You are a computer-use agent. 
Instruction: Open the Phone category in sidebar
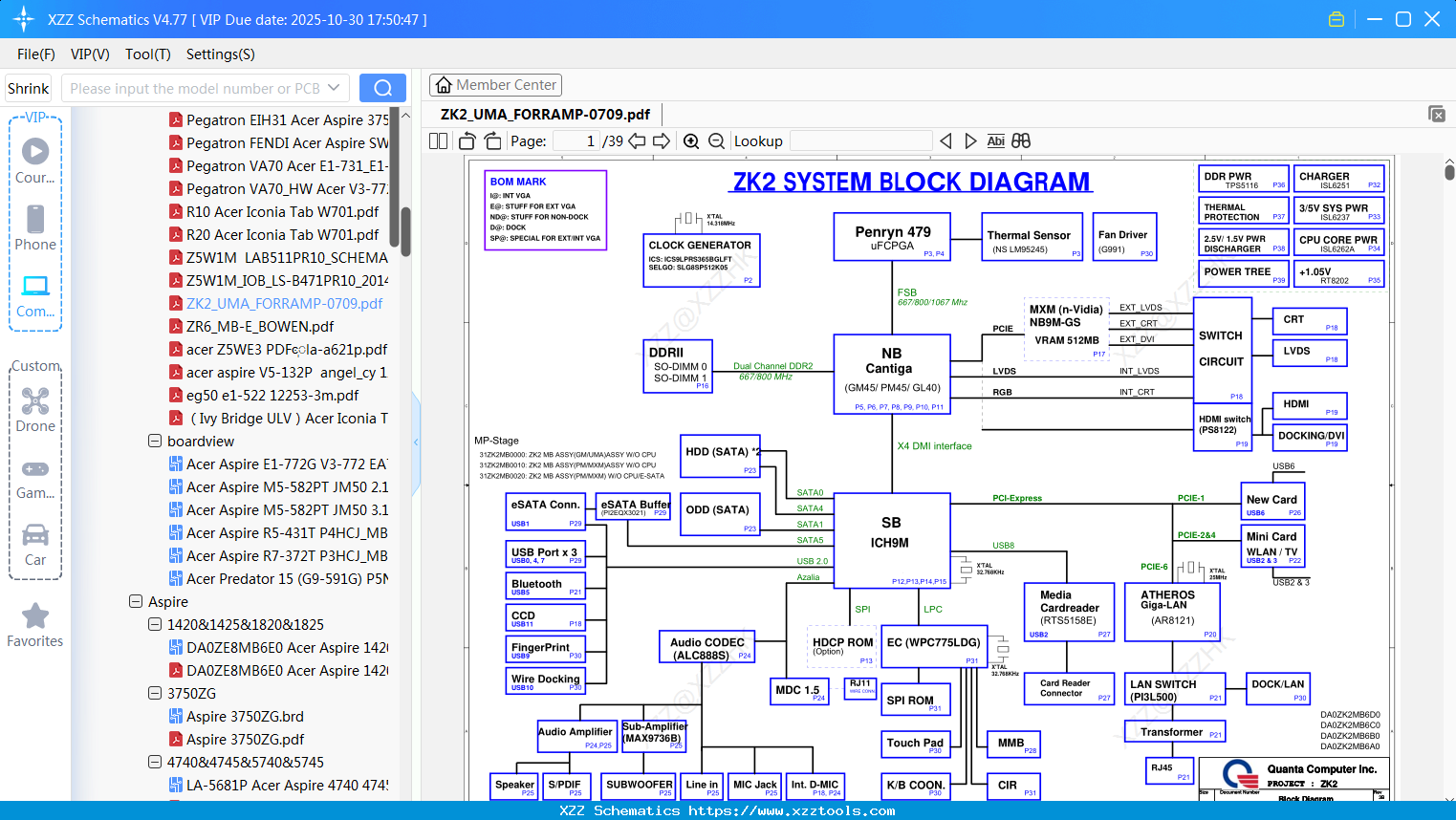pyautogui.click(x=35, y=227)
